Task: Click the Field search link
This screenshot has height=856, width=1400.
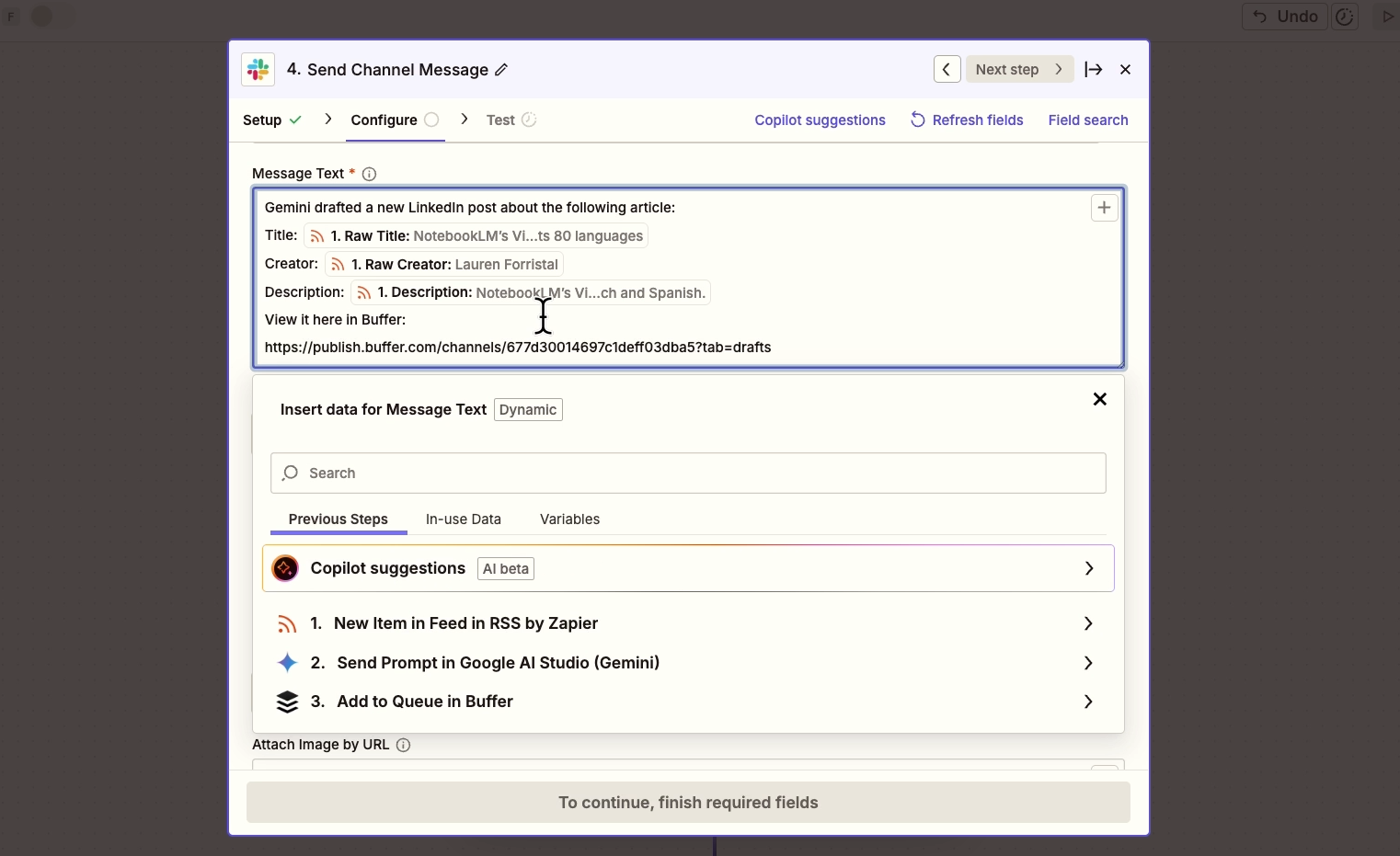Action: pos(1088,120)
